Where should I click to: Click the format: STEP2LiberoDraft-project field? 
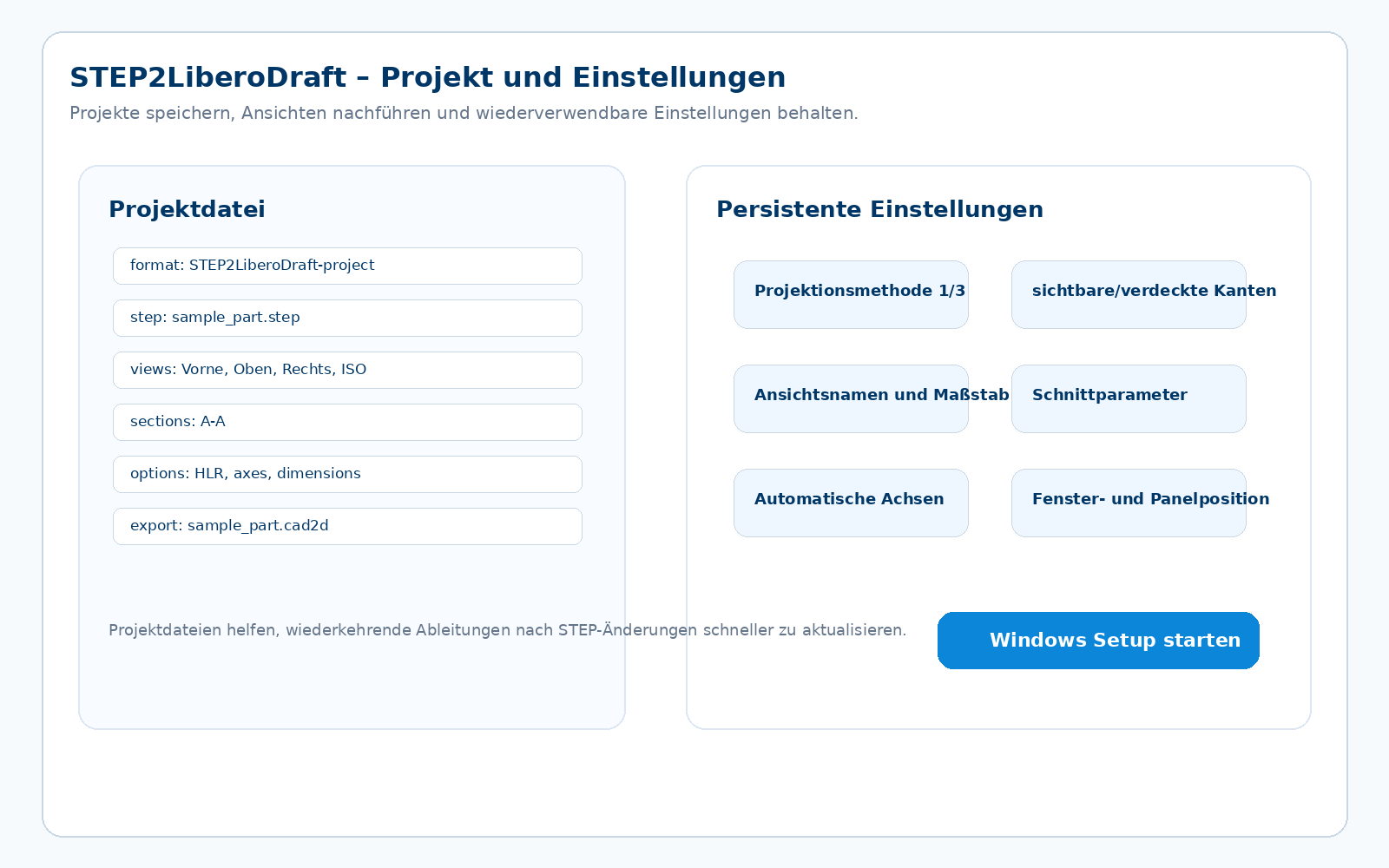click(347, 266)
